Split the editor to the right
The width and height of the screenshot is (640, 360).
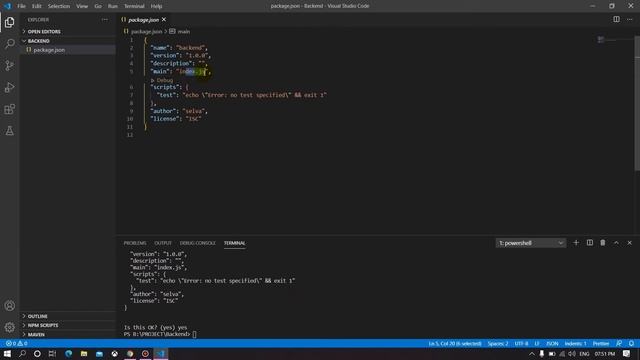616,19
